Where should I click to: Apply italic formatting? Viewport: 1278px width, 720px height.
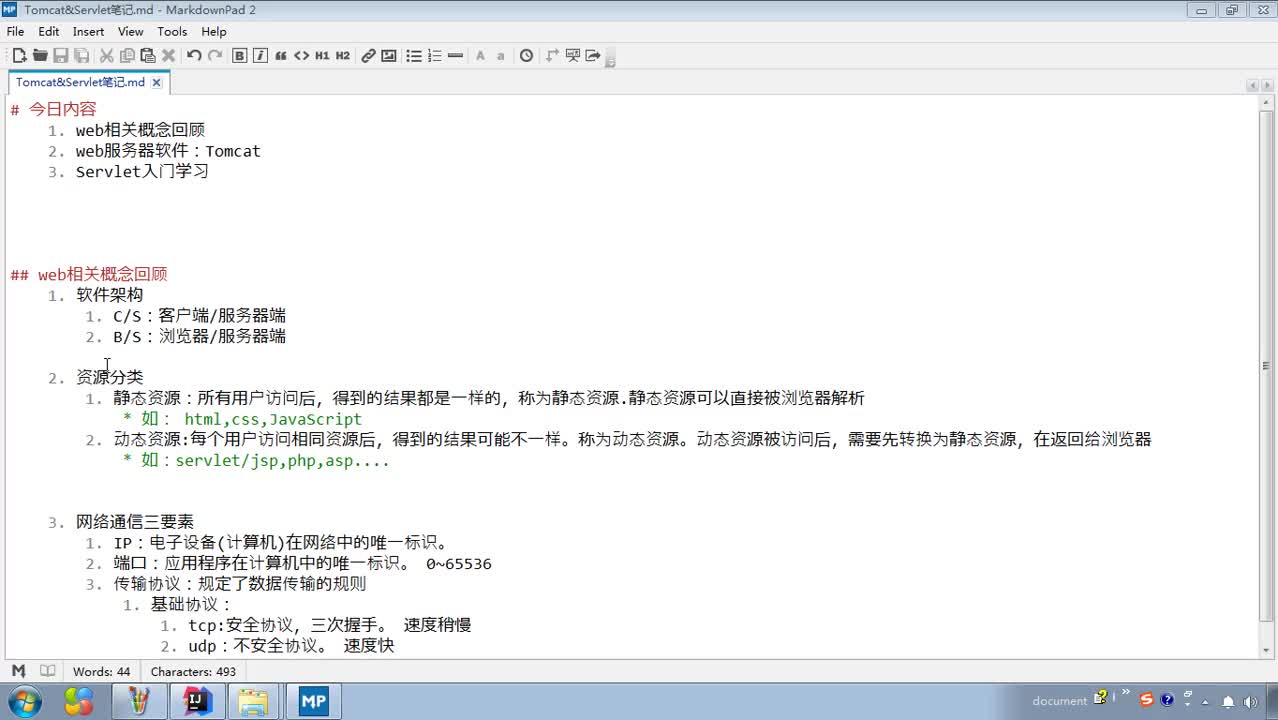pyautogui.click(x=260, y=56)
